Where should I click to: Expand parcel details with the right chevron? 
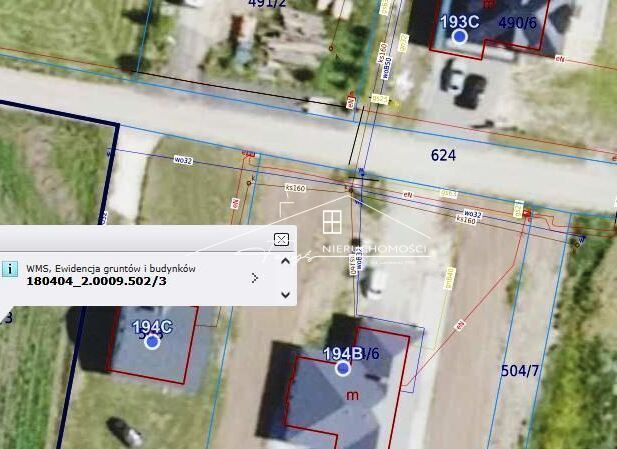[255, 278]
